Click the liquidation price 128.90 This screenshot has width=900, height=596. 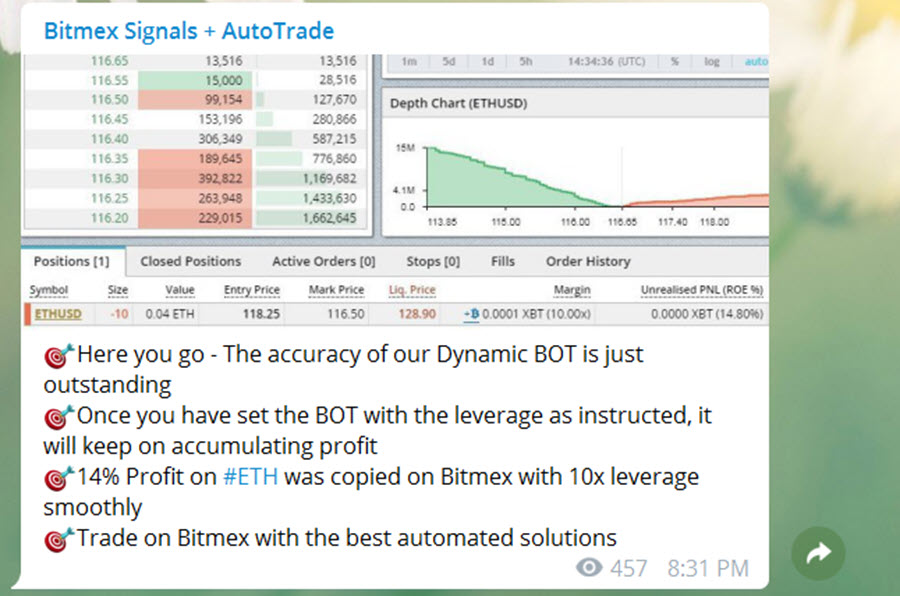point(417,314)
